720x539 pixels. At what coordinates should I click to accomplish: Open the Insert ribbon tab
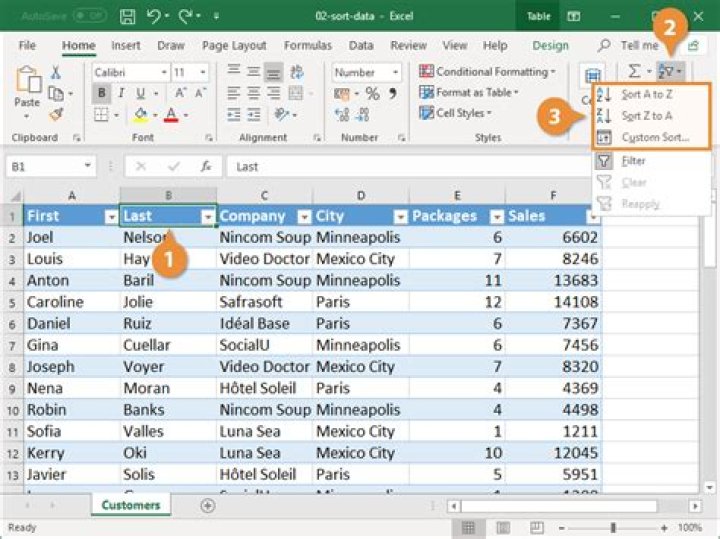click(x=125, y=45)
